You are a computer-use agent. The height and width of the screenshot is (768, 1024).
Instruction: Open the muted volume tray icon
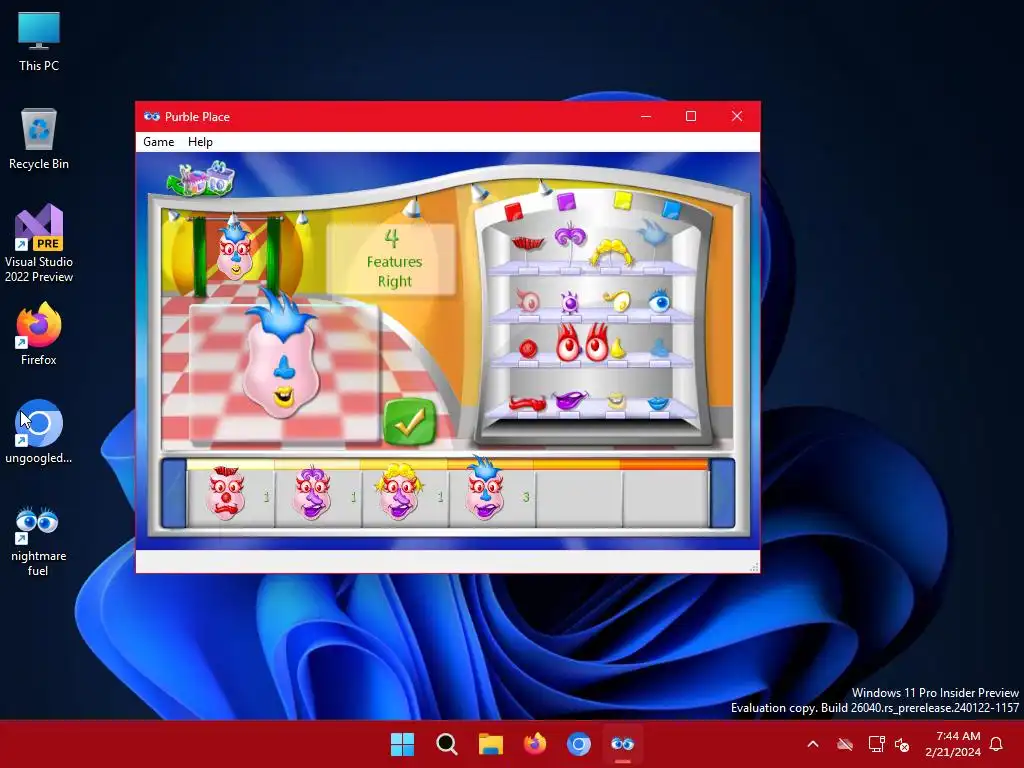[902, 744]
